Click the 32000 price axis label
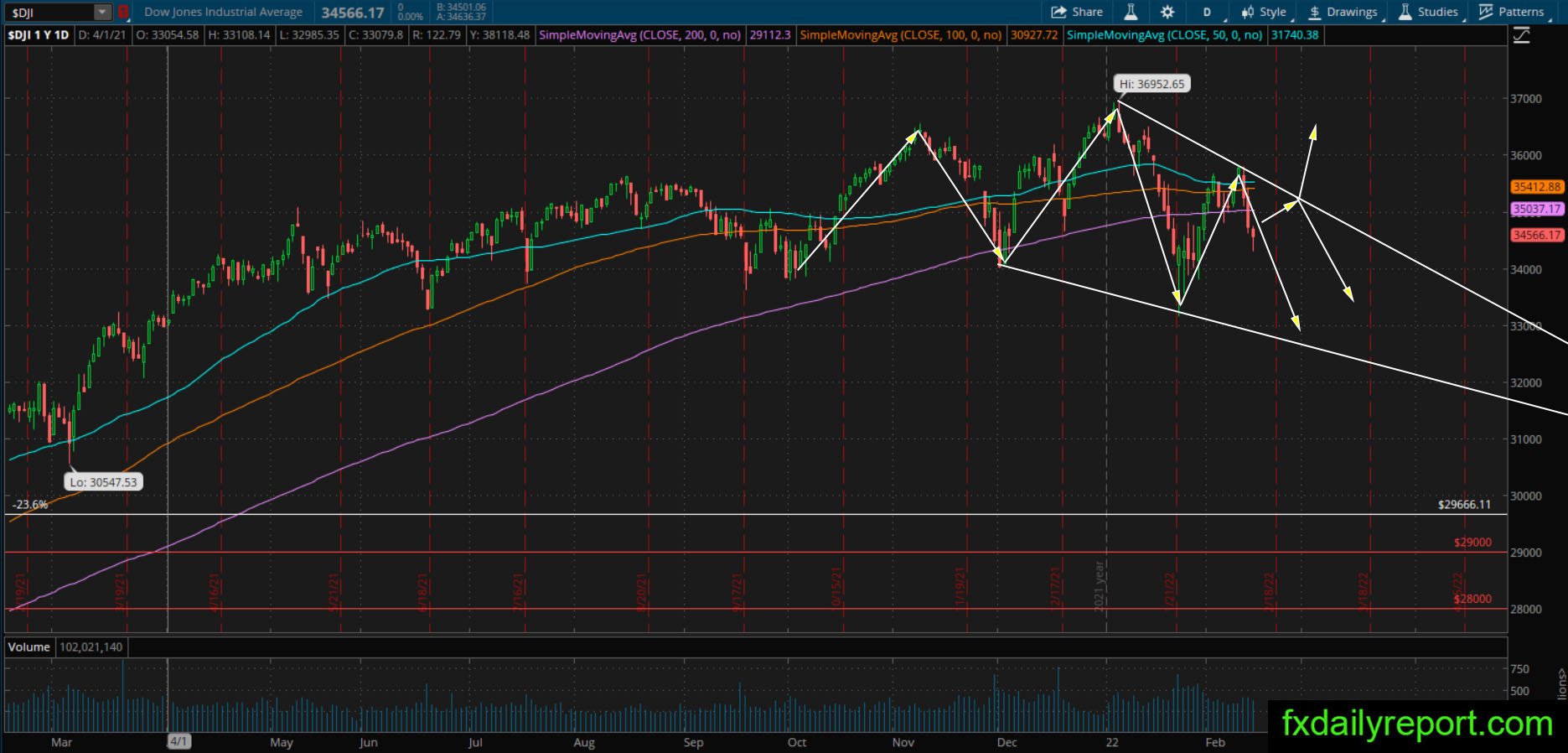Viewport: 1568px width, 753px height. (x=1526, y=383)
